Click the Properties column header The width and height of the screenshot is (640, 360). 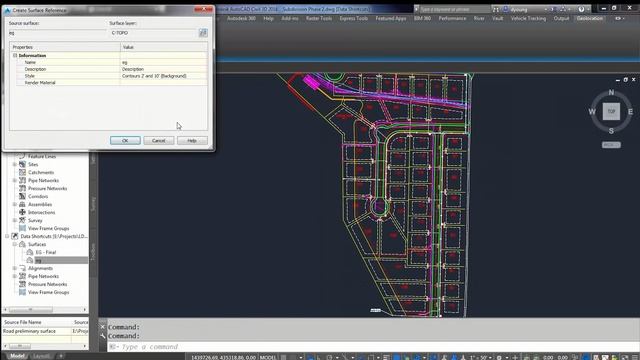pos(65,47)
